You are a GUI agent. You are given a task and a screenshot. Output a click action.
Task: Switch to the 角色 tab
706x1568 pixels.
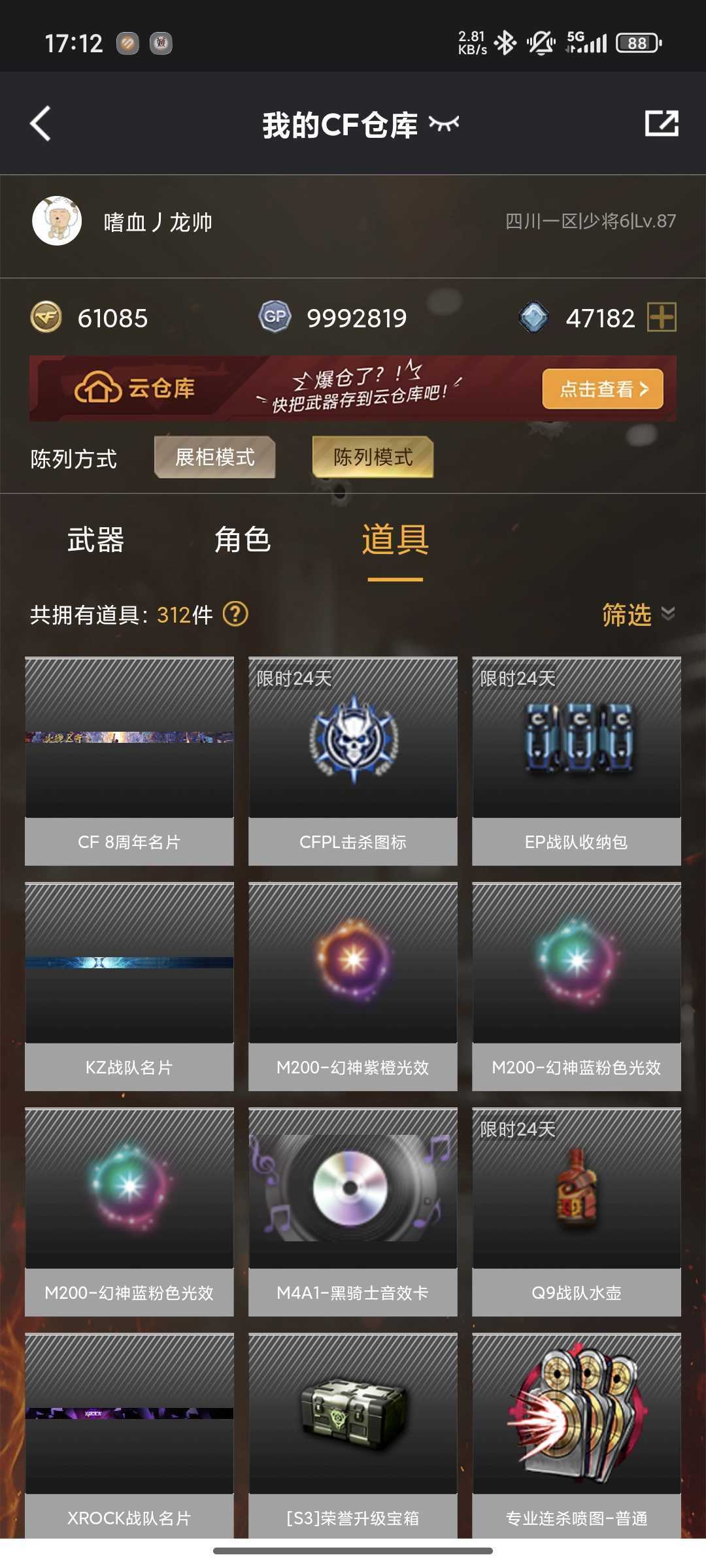243,540
